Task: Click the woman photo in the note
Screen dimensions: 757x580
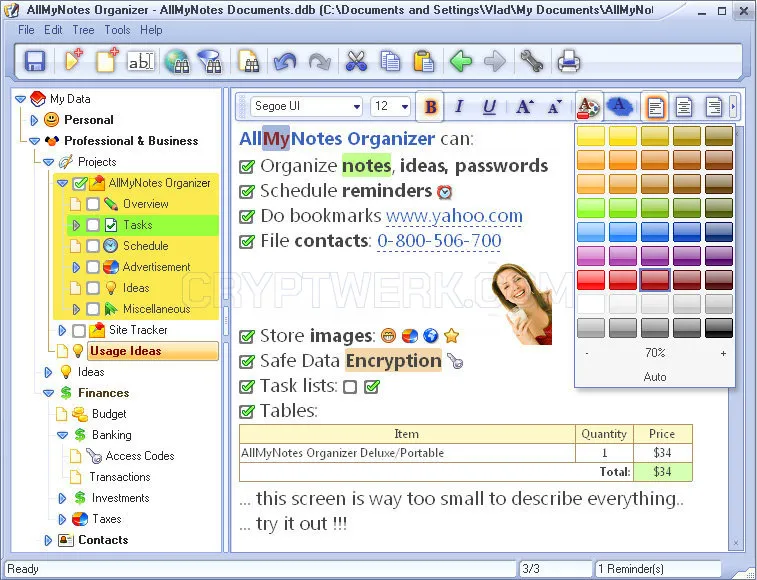Action: (x=522, y=304)
